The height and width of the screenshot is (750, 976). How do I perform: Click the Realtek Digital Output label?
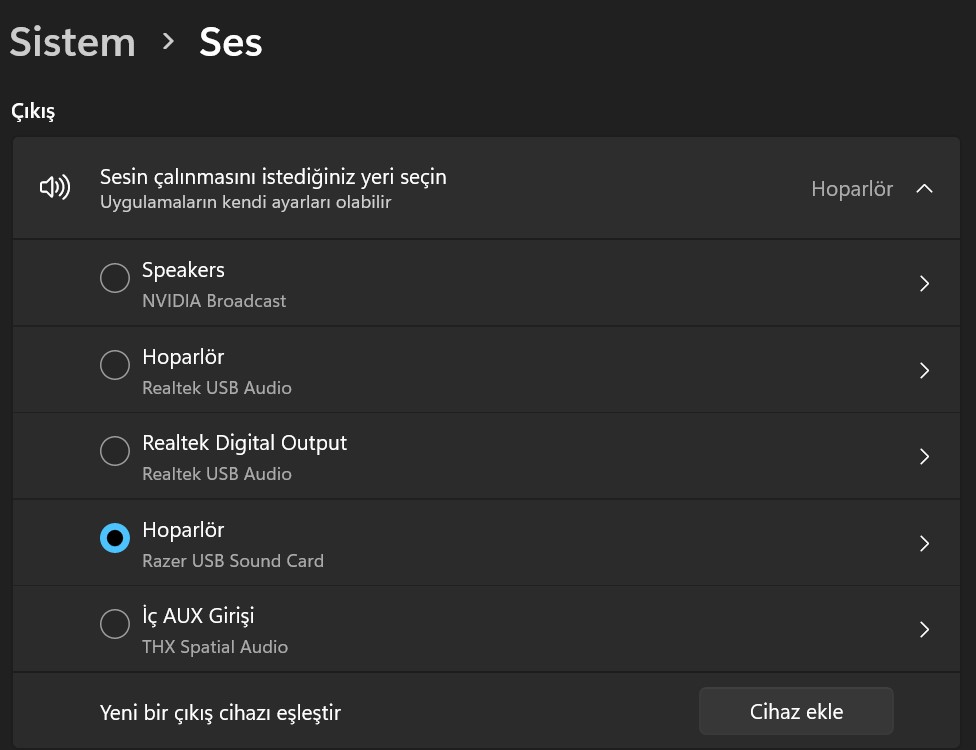pyautogui.click(x=244, y=443)
